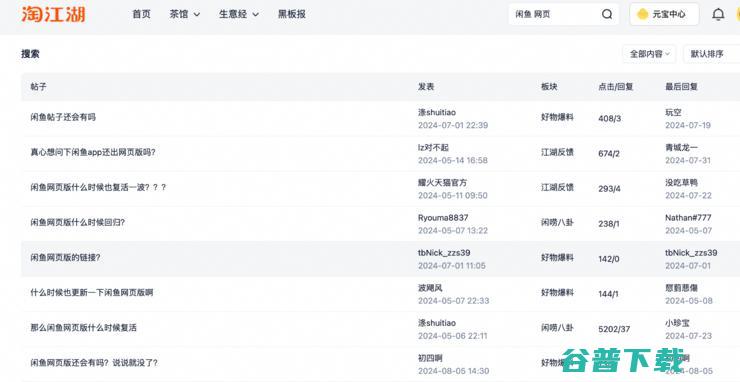
Task: Click 闲唠八卦 board in 5202/37 row
Action: [557, 327]
